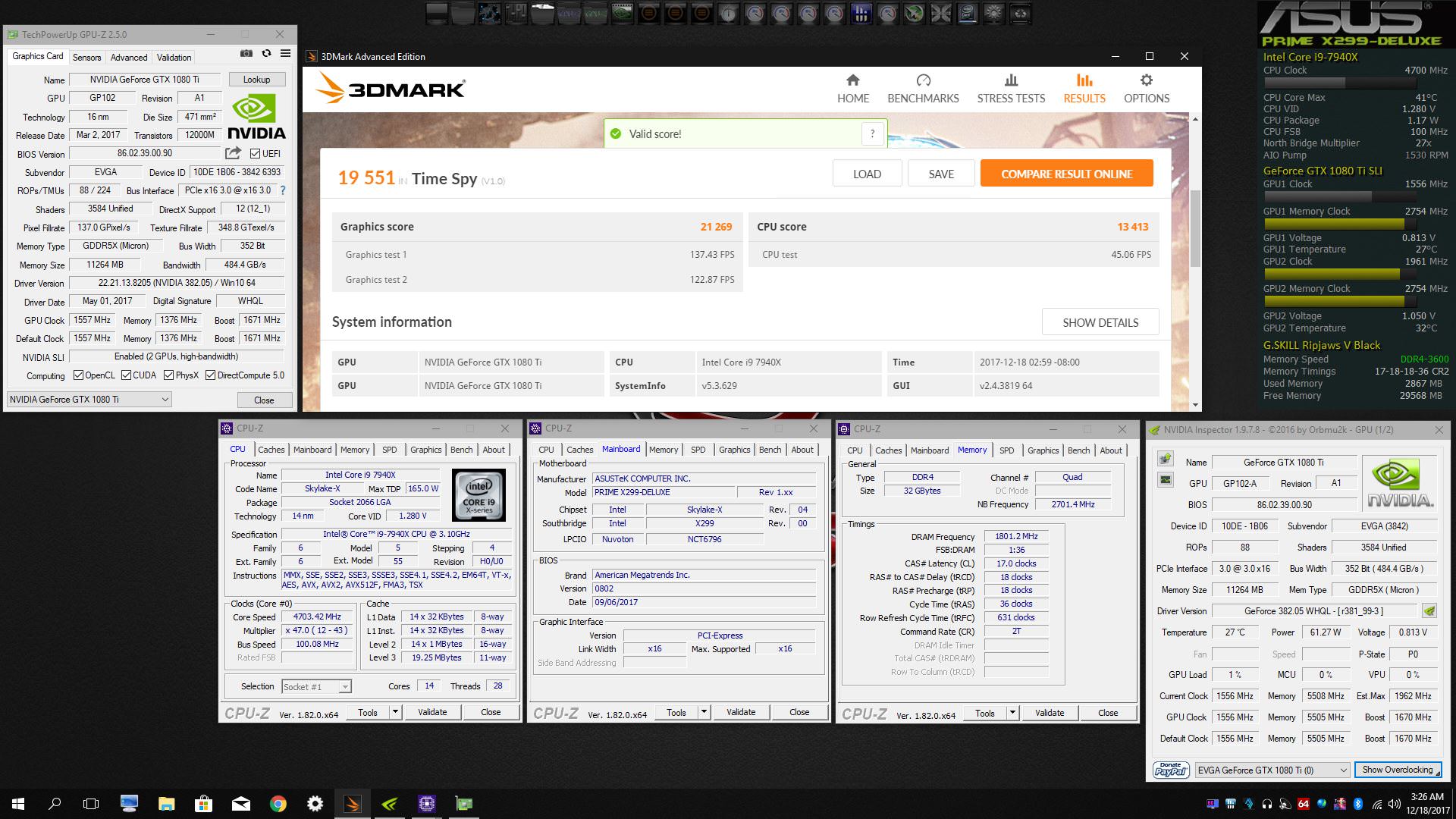Open the Tools dropdown arrow in the Mainboard window
1456x819 pixels.
coord(704,712)
